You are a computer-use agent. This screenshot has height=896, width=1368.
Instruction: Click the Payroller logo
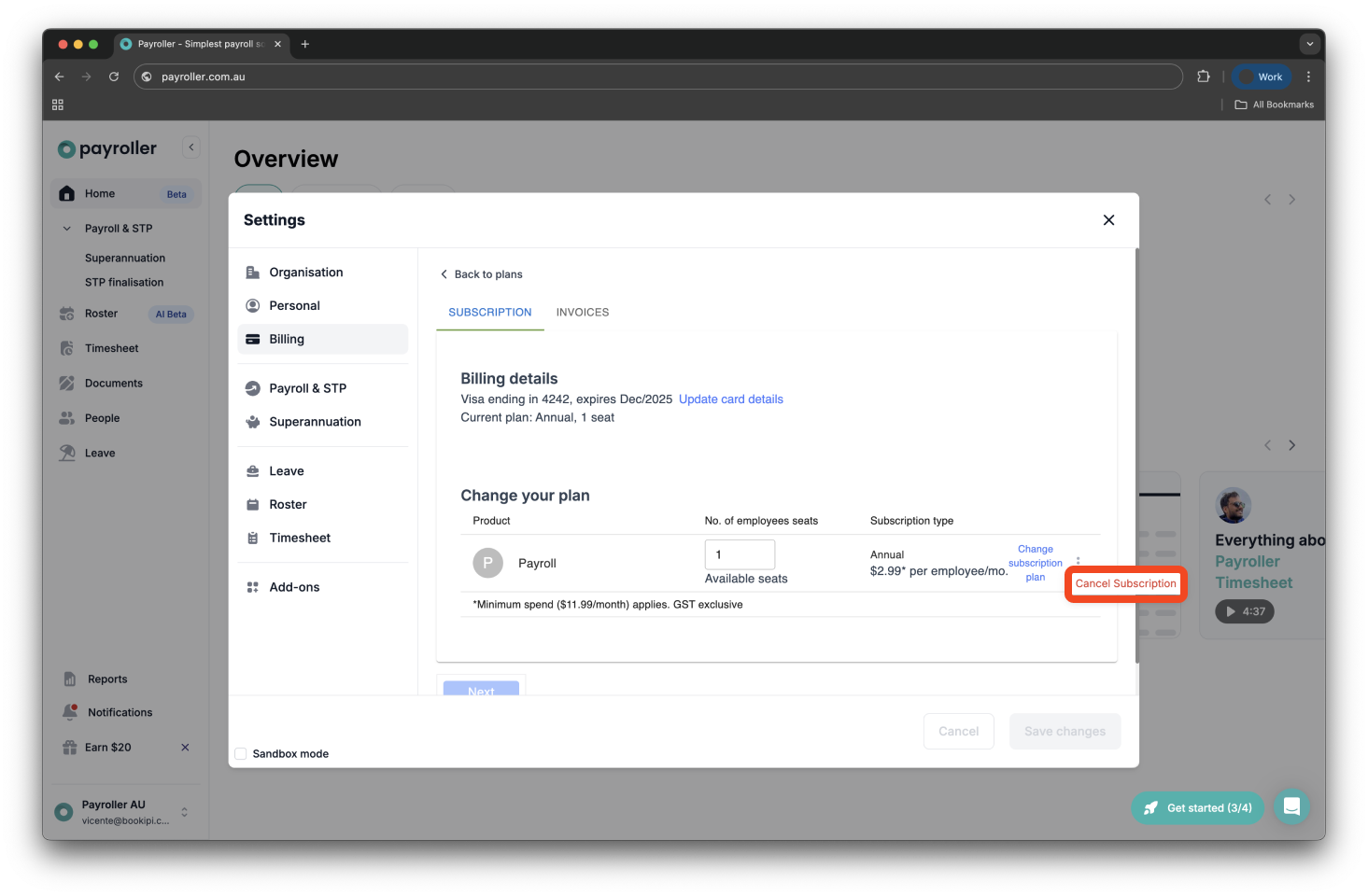point(107,148)
